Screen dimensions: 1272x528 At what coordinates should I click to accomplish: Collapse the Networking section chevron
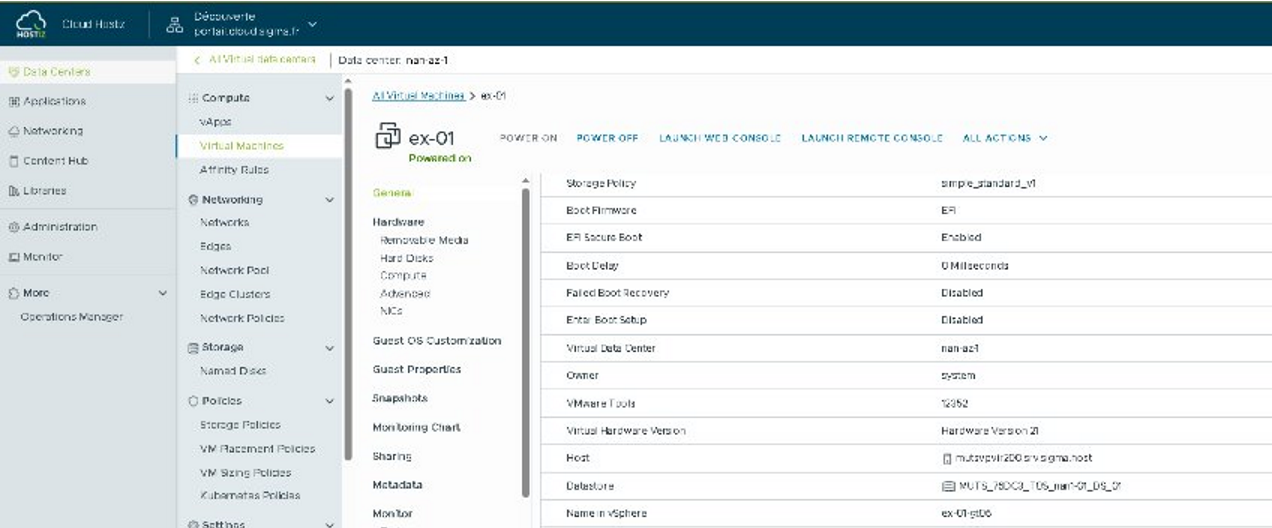(x=330, y=200)
